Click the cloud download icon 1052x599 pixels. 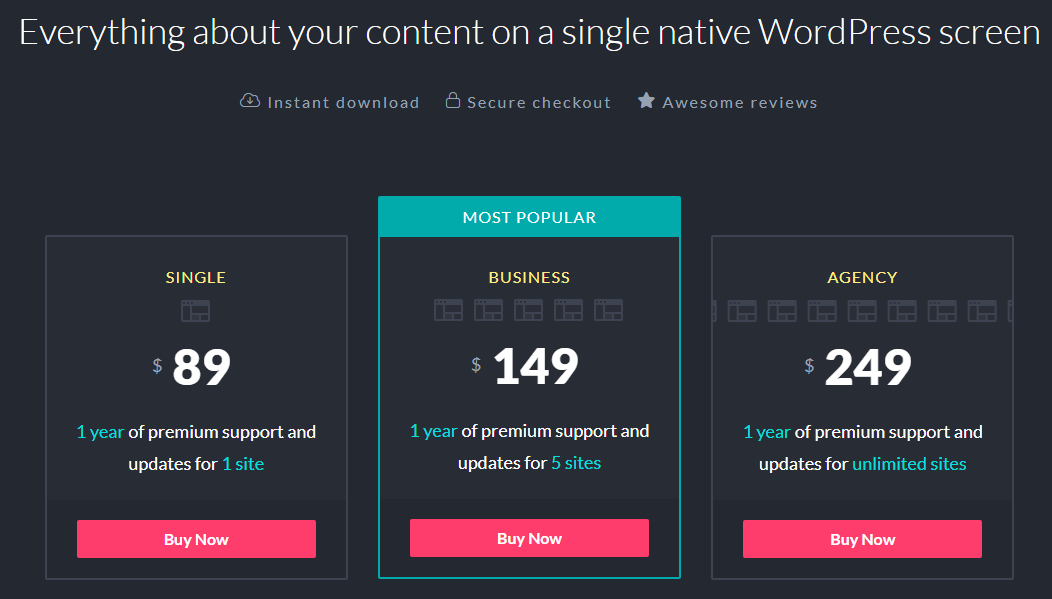point(250,101)
